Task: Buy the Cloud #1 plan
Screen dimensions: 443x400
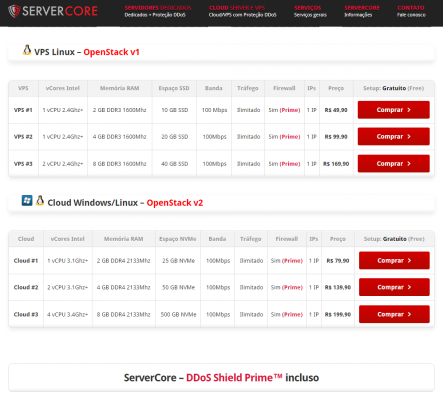Action: (x=394, y=260)
